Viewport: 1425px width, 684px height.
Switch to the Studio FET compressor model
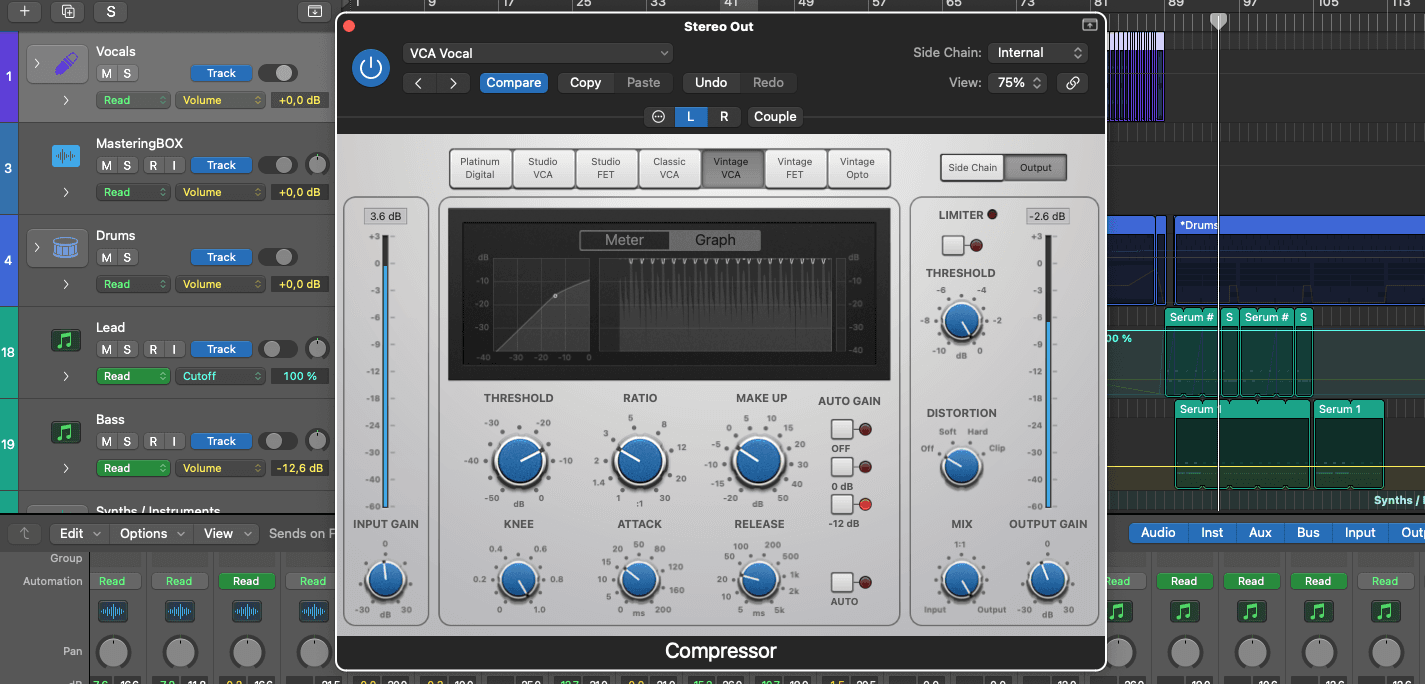[x=605, y=168]
